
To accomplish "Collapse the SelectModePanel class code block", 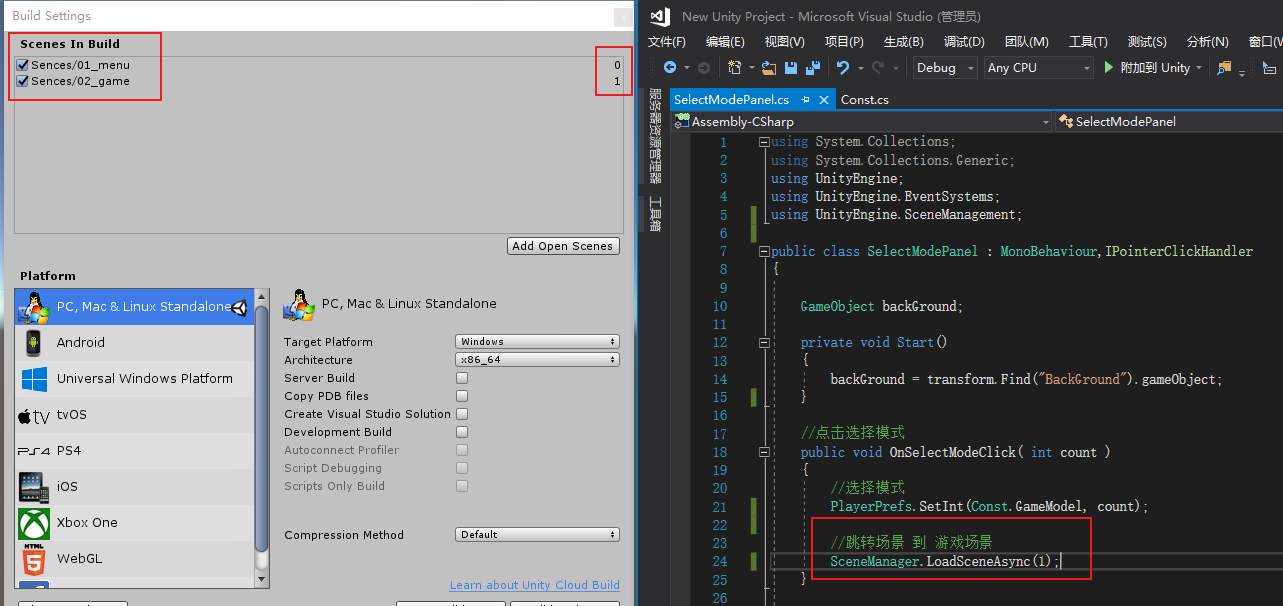I will coord(764,252).
